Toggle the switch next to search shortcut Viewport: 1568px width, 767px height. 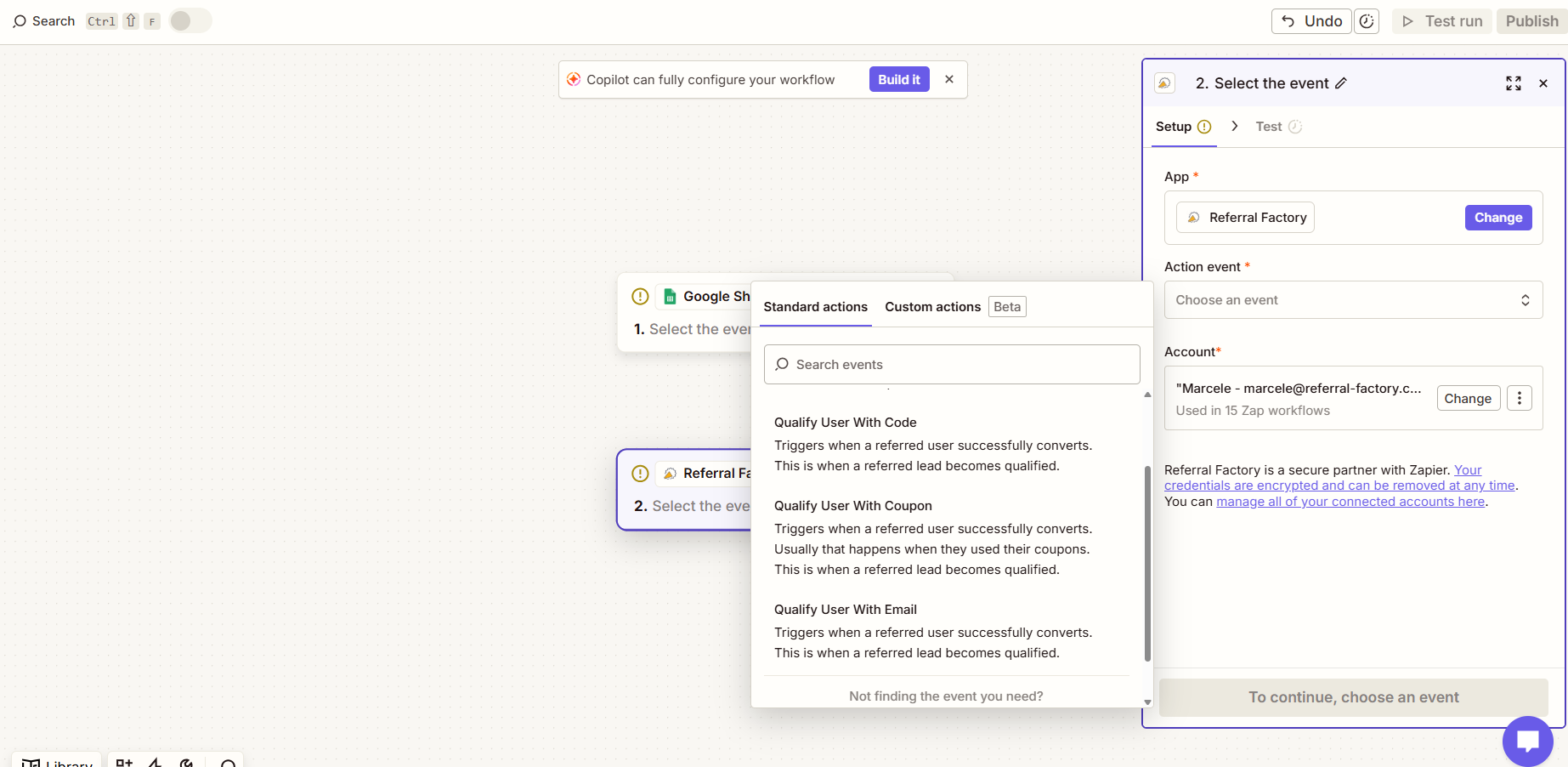(190, 20)
